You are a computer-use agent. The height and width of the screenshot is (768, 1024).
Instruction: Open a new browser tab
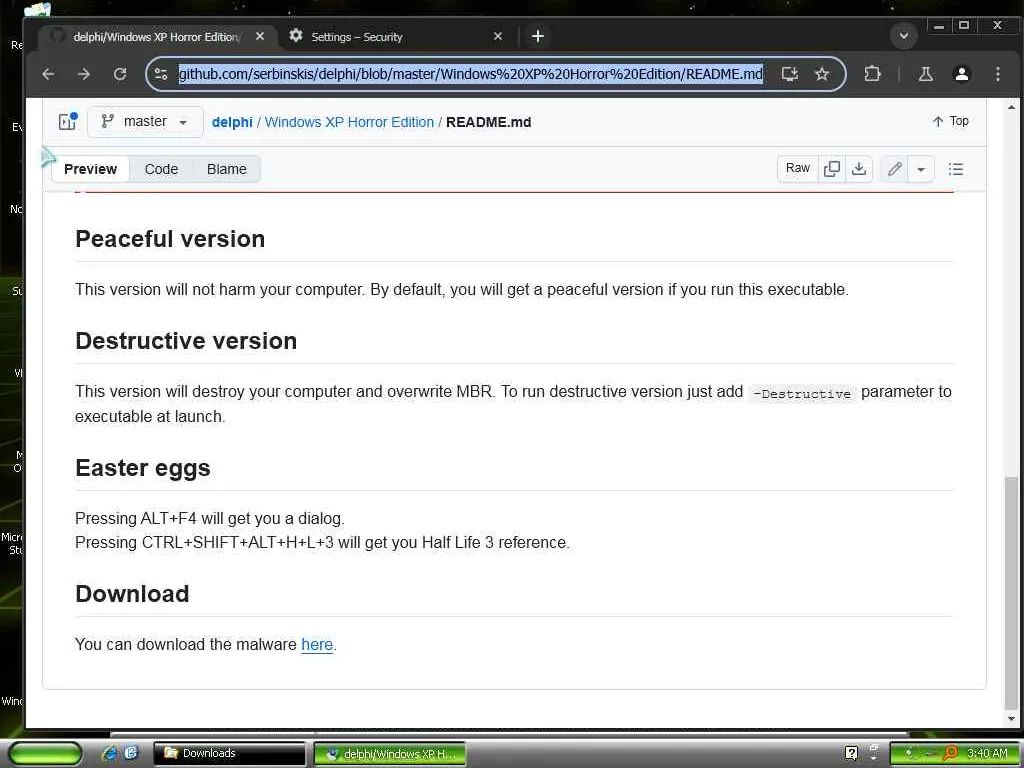click(537, 36)
